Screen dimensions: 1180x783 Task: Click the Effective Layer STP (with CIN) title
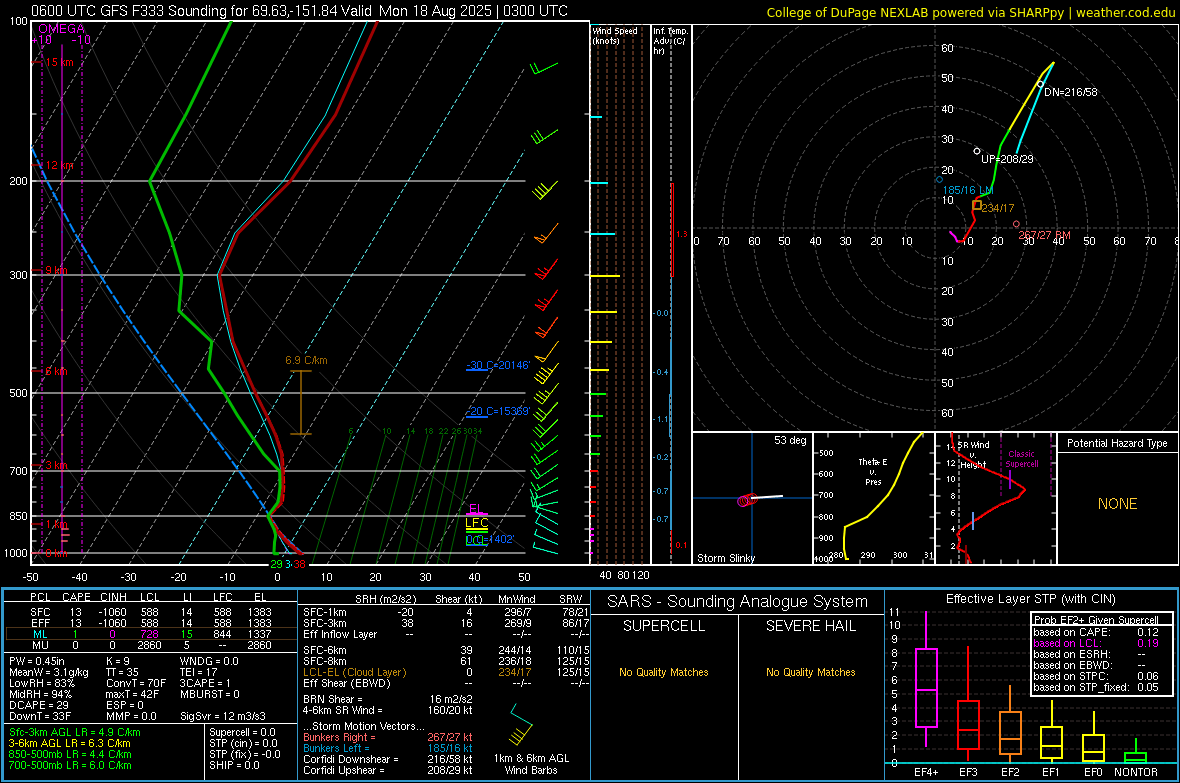click(1030, 599)
